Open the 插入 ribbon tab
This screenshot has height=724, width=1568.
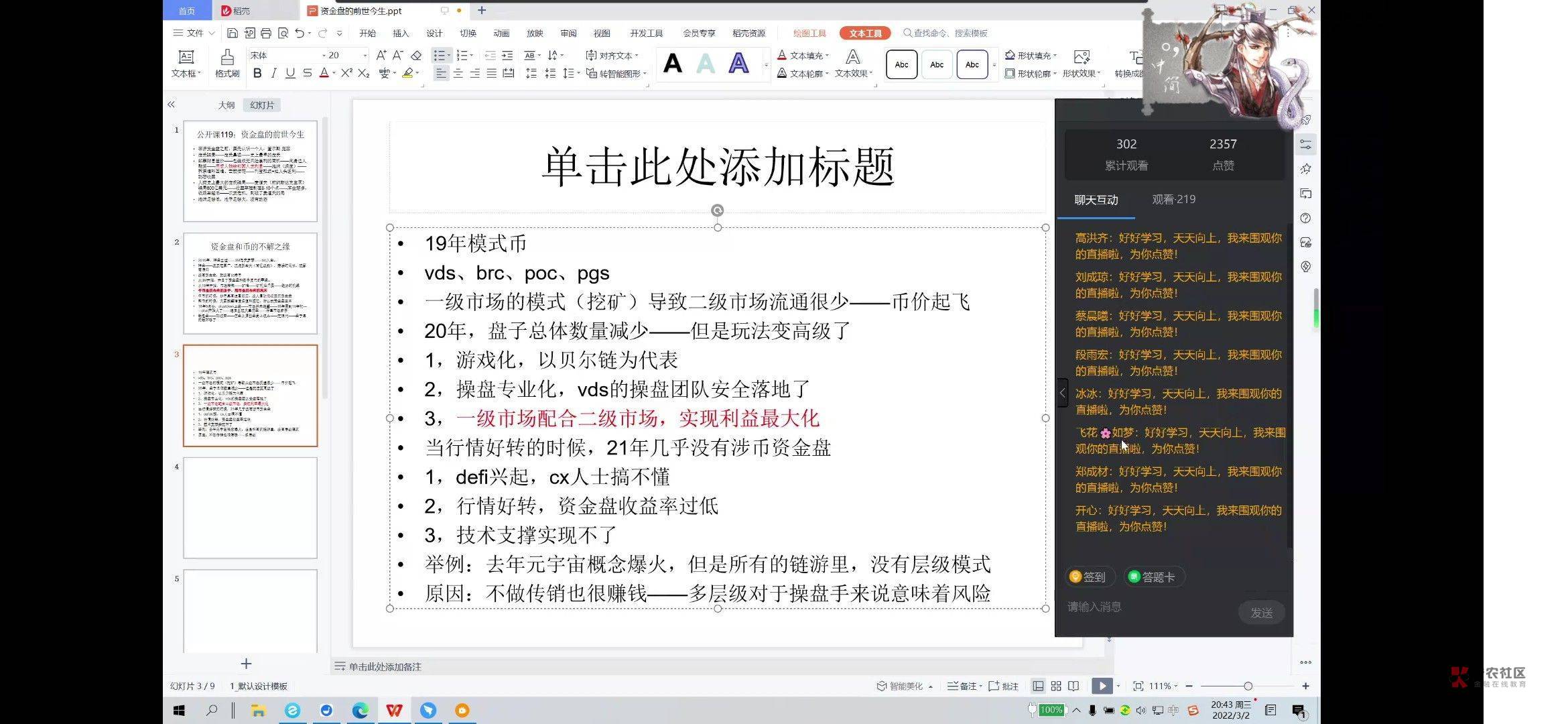(400, 33)
